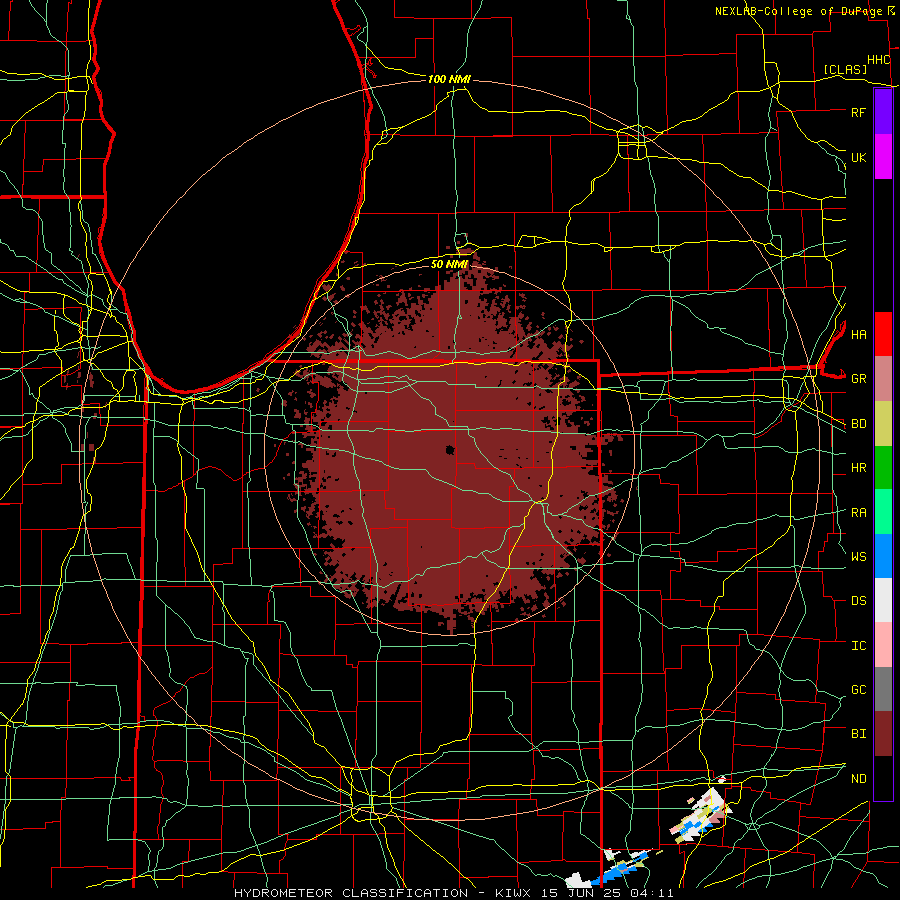Click the 'GR' legend label

[x=858, y=379]
